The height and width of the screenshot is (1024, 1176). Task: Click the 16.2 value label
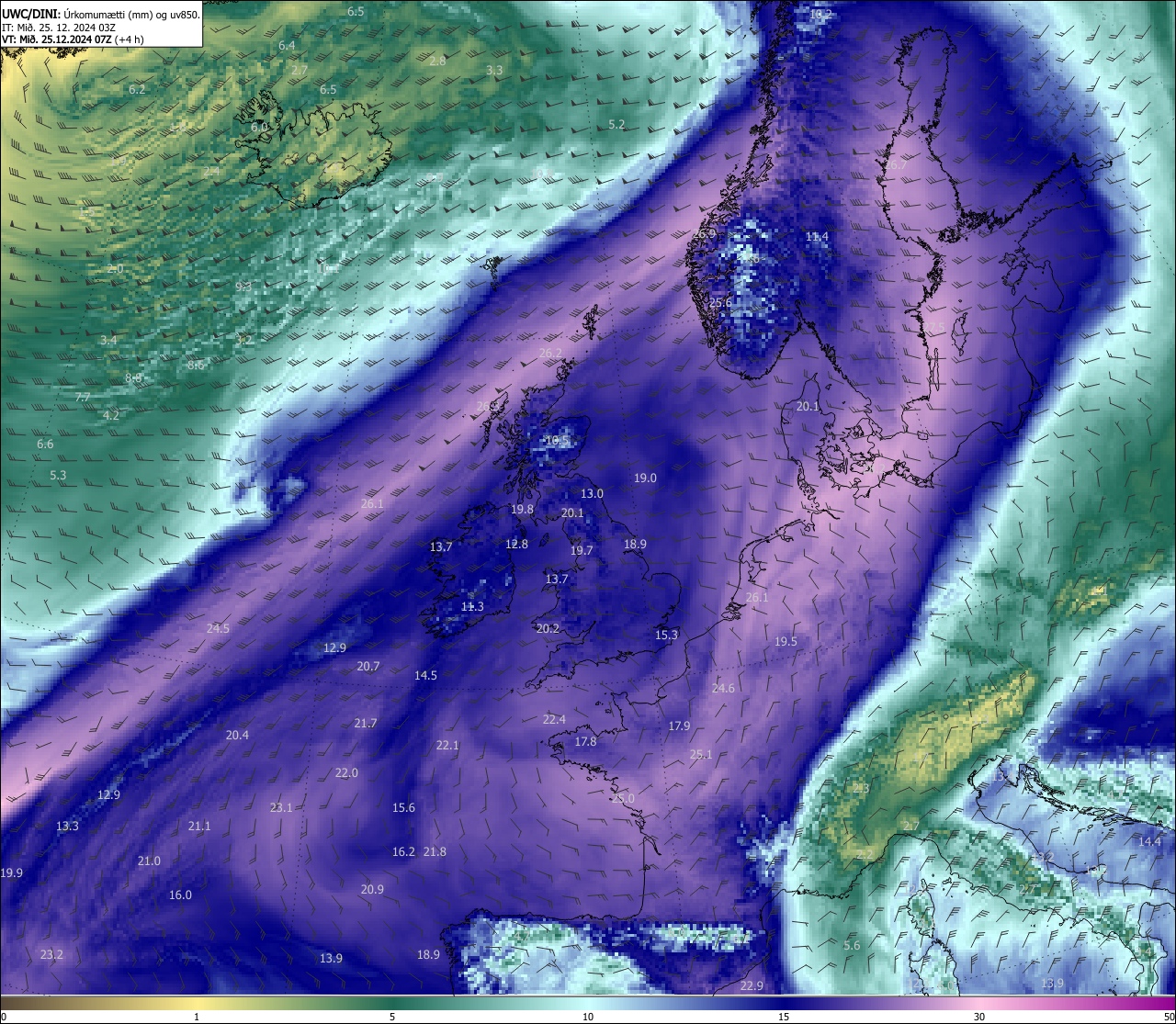click(403, 851)
